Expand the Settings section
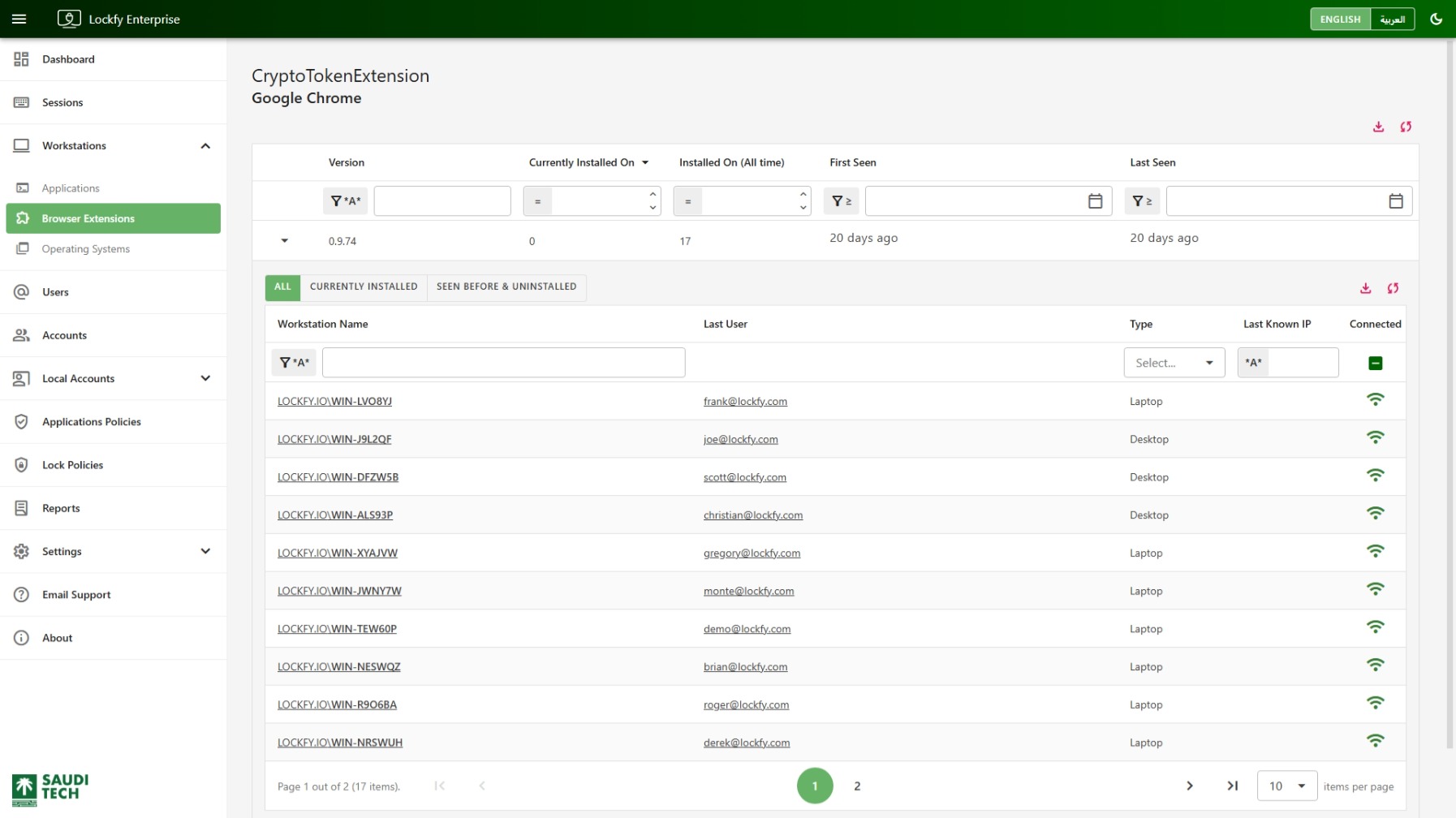 tap(205, 551)
